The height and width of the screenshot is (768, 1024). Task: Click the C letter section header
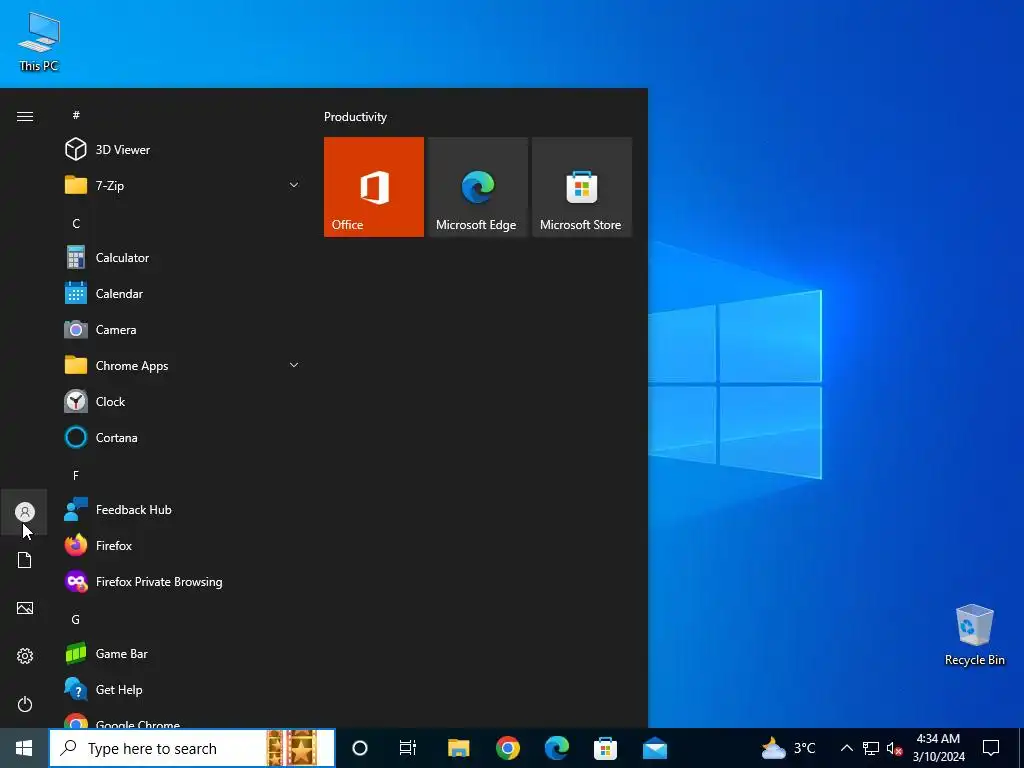[x=76, y=223]
